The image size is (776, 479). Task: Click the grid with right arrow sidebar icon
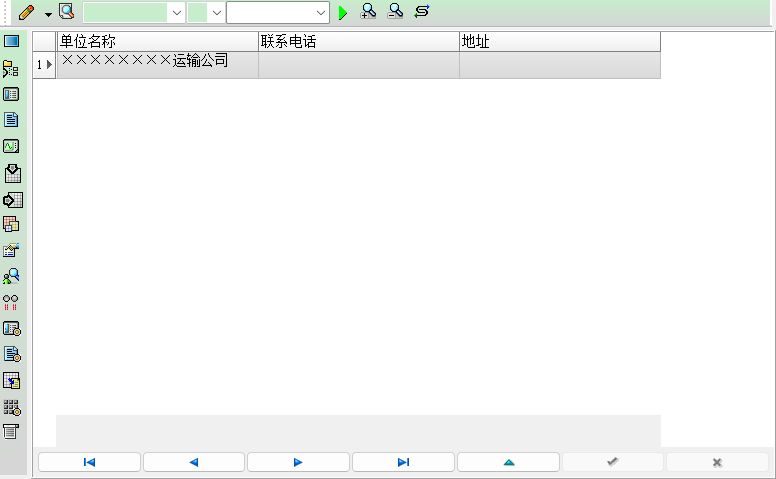[x=12, y=200]
